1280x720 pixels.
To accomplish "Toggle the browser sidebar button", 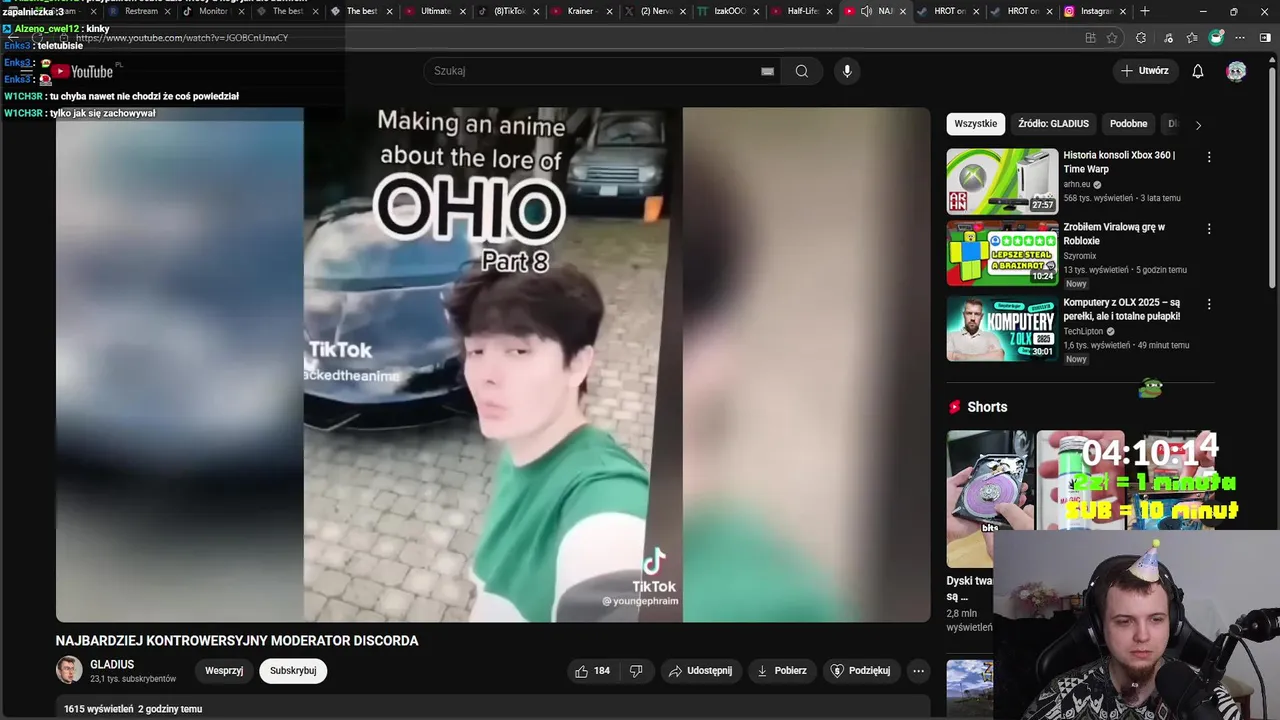I will [x=1265, y=38].
